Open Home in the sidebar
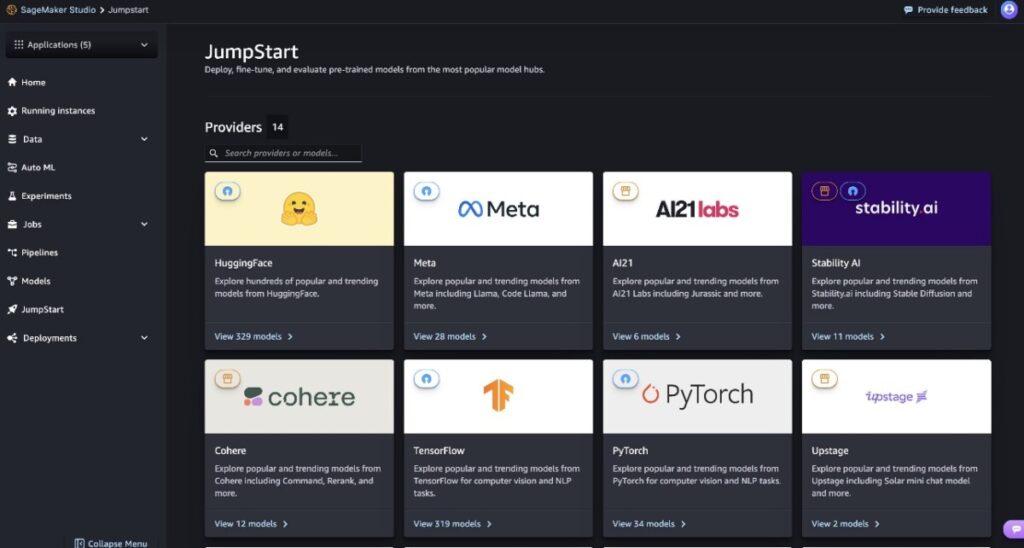This screenshot has height=548, width=1024. 33,82
